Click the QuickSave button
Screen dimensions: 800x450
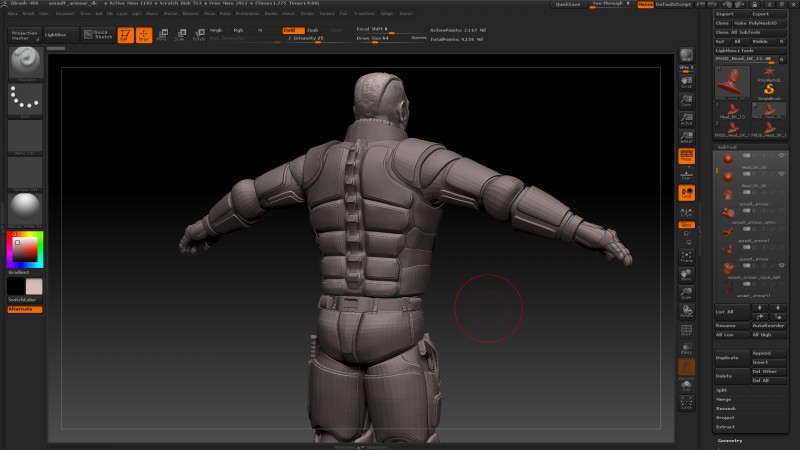(x=568, y=5)
